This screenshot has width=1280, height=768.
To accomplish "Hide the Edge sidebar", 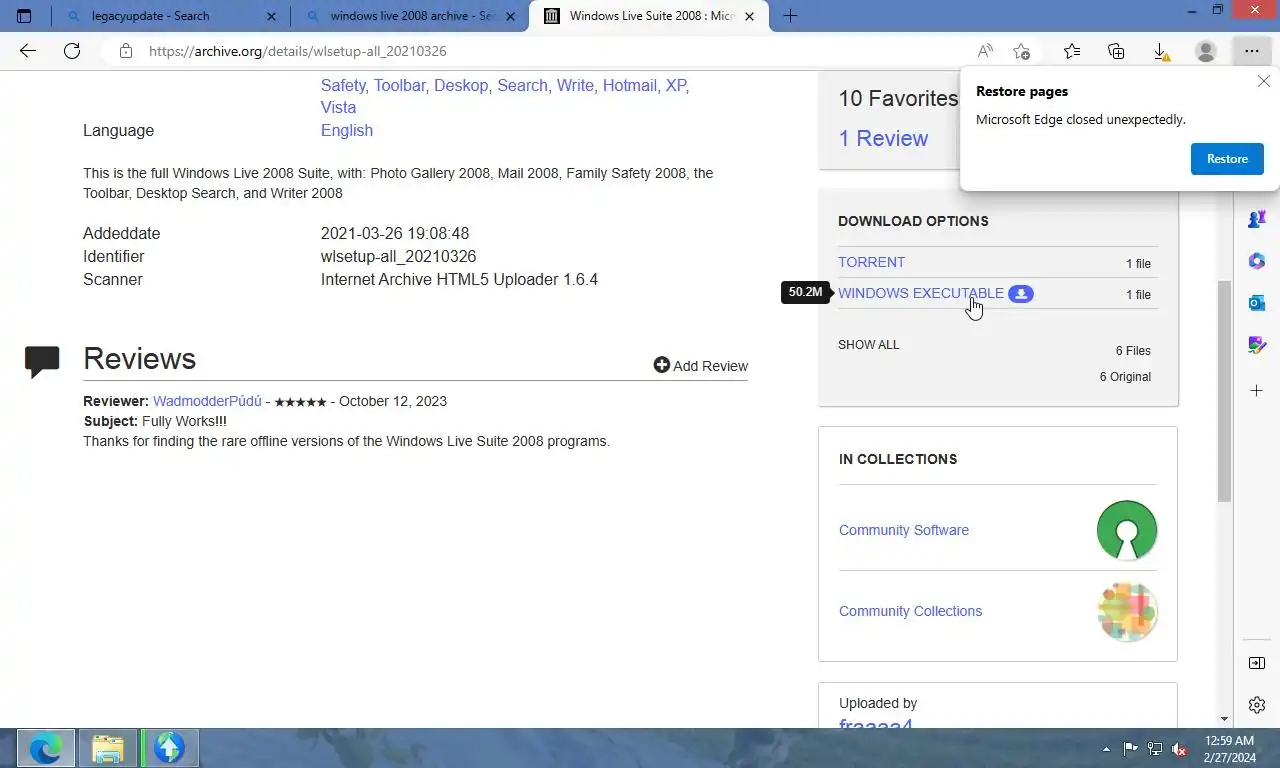I will point(1257,663).
